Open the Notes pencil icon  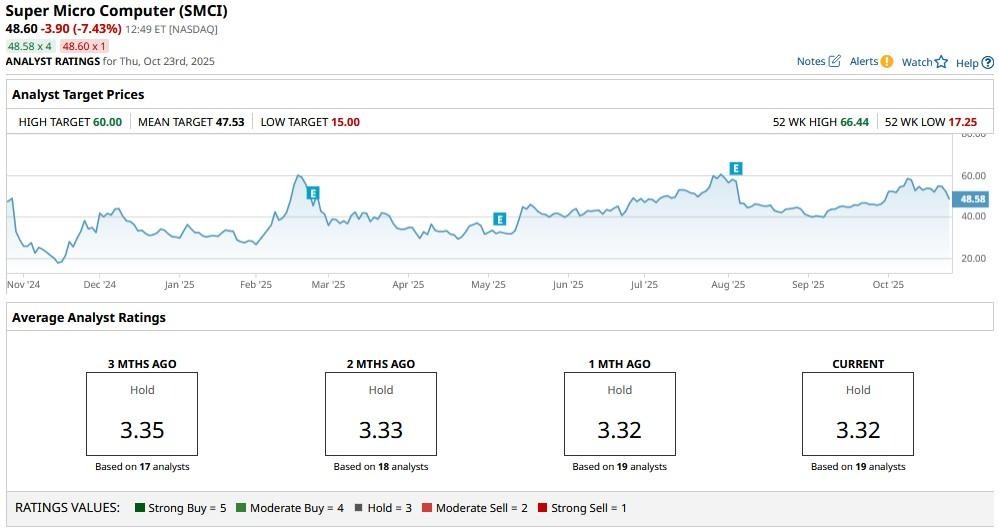tap(834, 61)
